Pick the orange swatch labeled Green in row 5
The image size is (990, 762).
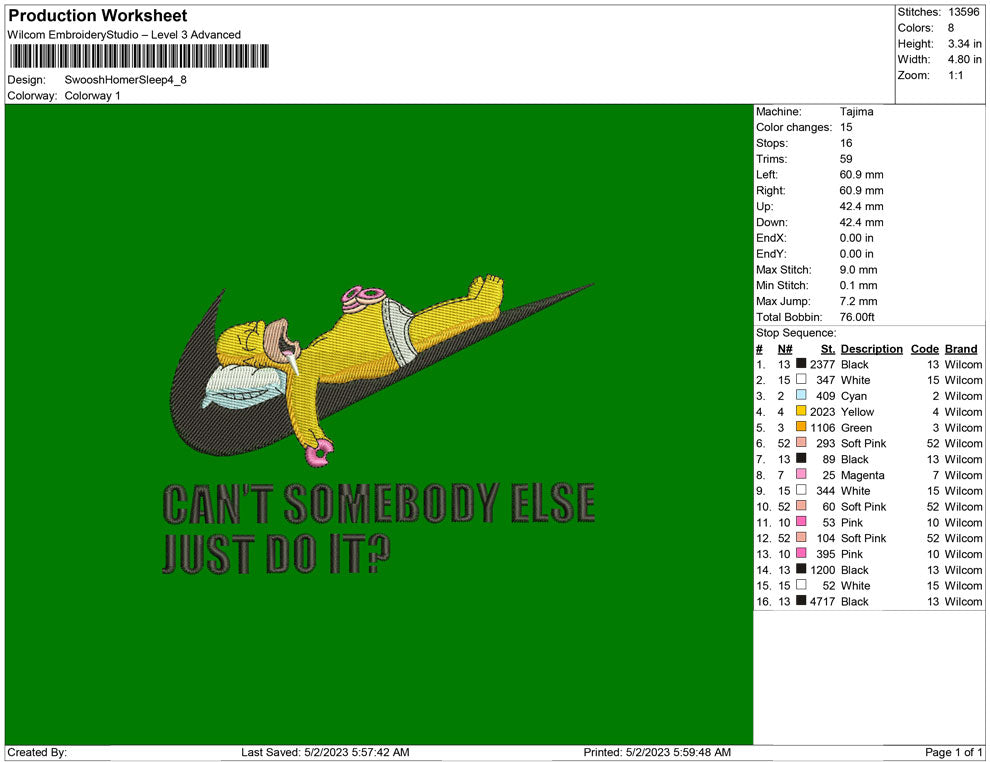click(801, 427)
